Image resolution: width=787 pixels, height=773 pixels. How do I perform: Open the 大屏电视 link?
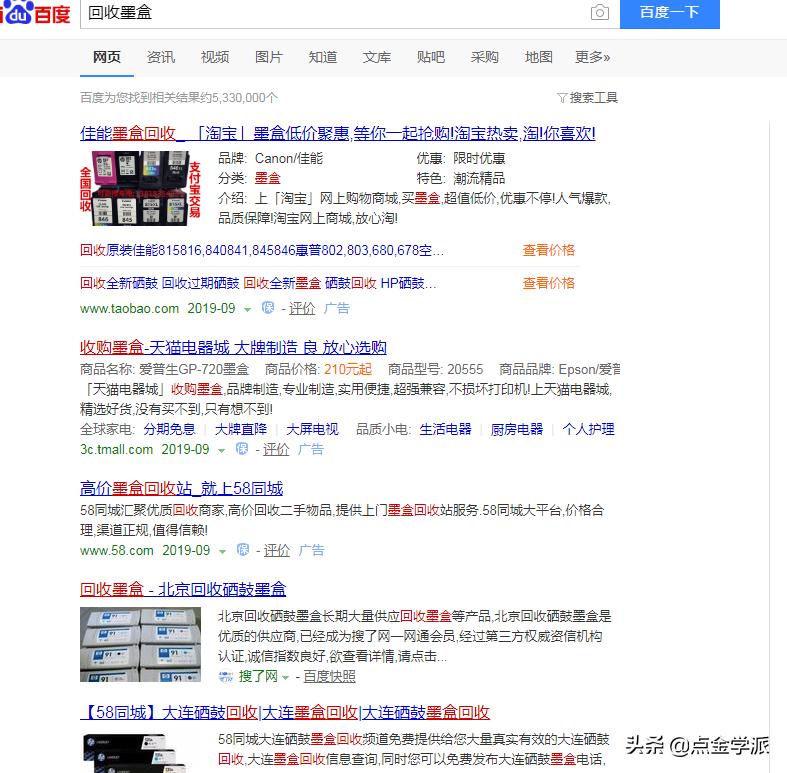[x=312, y=429]
